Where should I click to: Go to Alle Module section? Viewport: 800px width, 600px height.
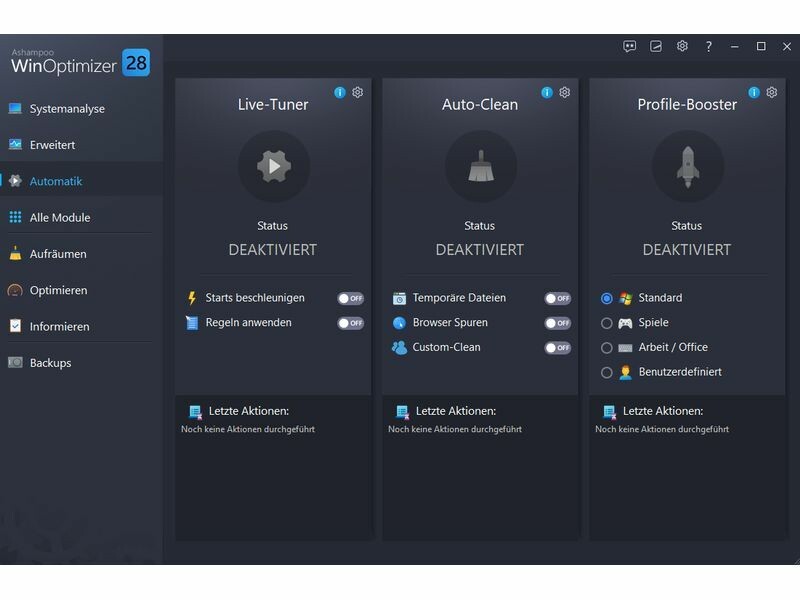60,218
